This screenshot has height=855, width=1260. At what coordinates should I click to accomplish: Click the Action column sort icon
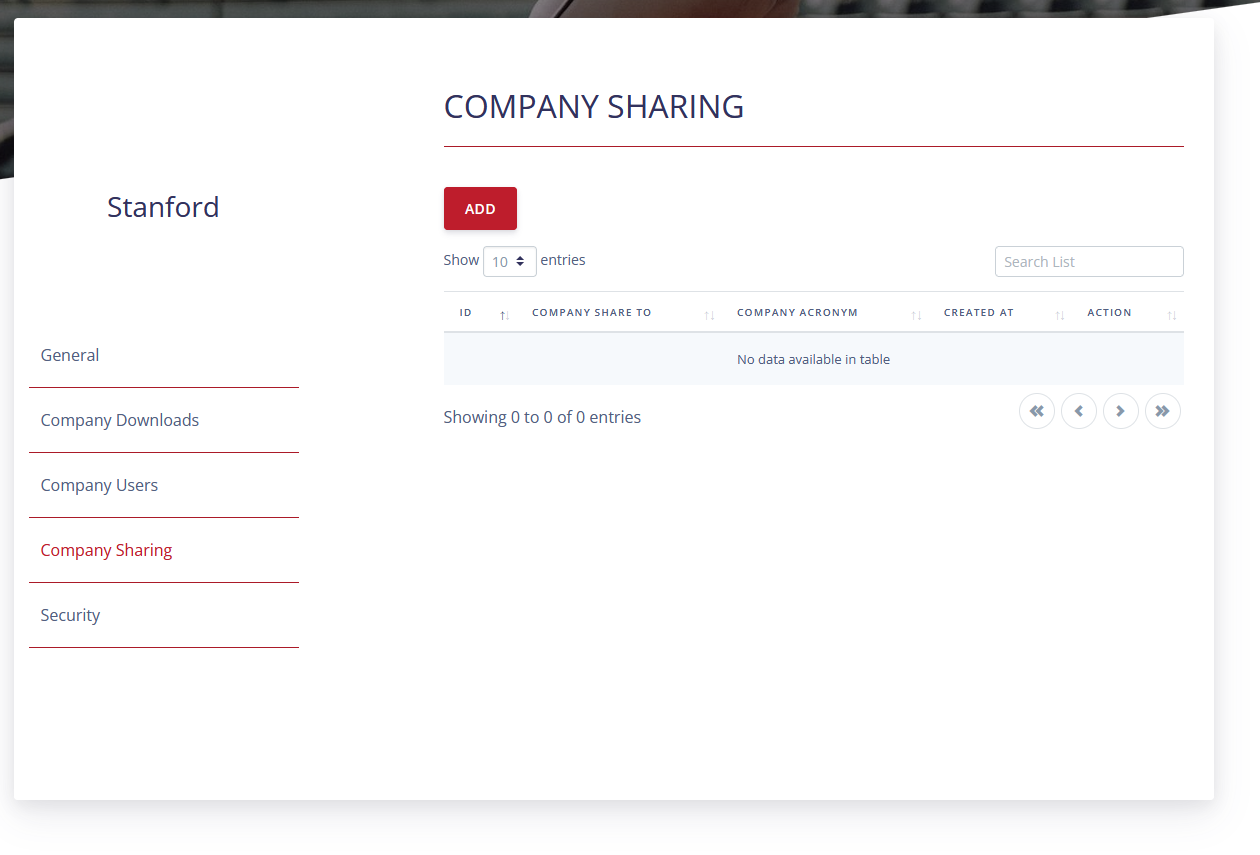click(1172, 315)
